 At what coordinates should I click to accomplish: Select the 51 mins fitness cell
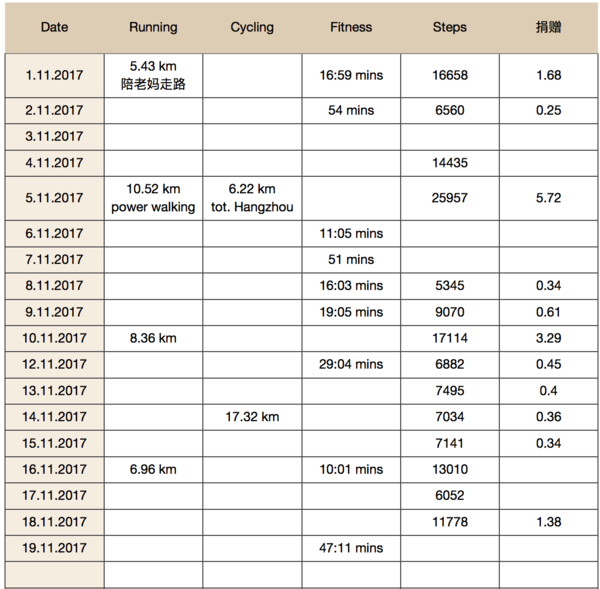[x=351, y=259]
